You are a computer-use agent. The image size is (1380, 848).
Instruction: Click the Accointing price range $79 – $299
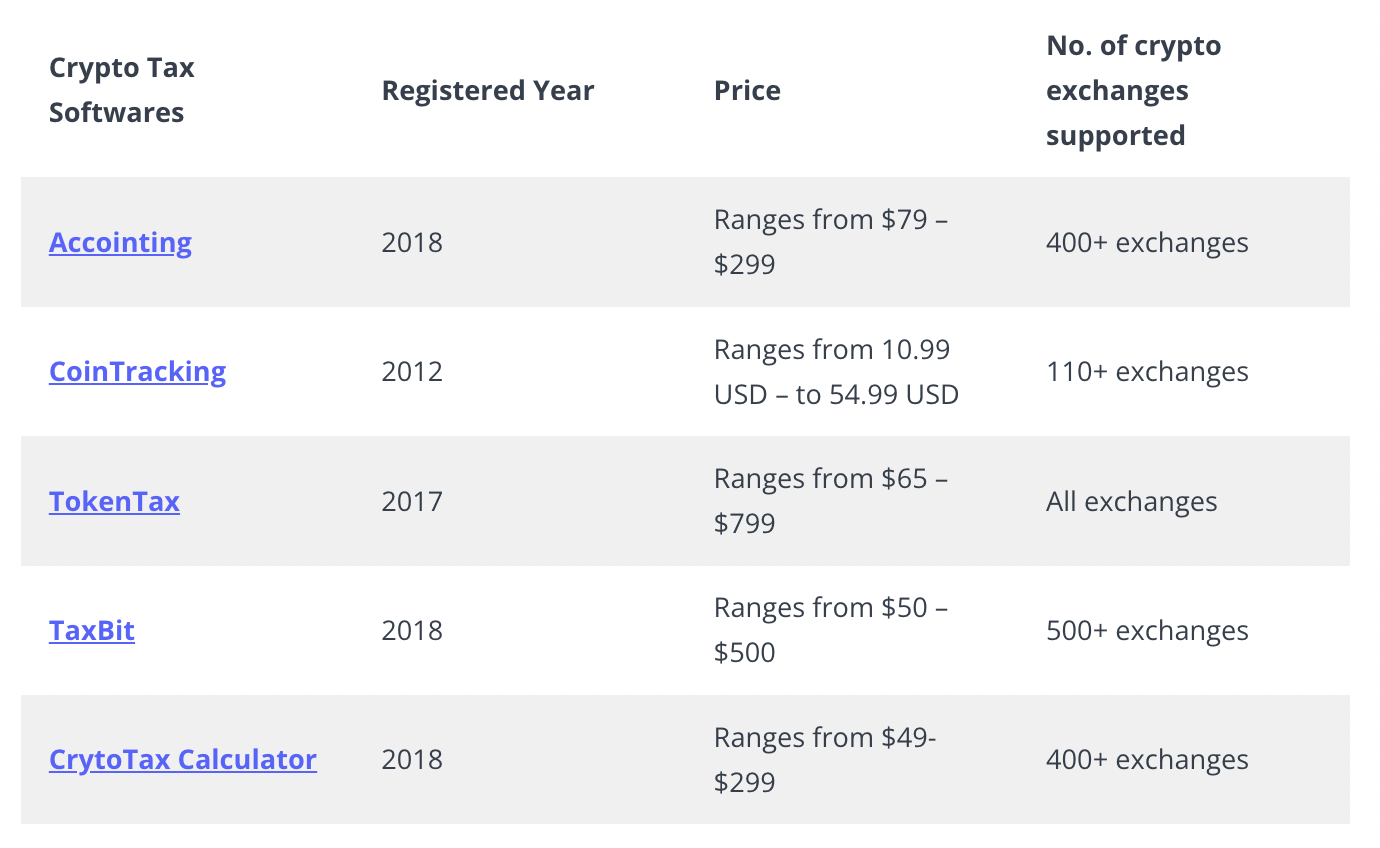point(831,242)
